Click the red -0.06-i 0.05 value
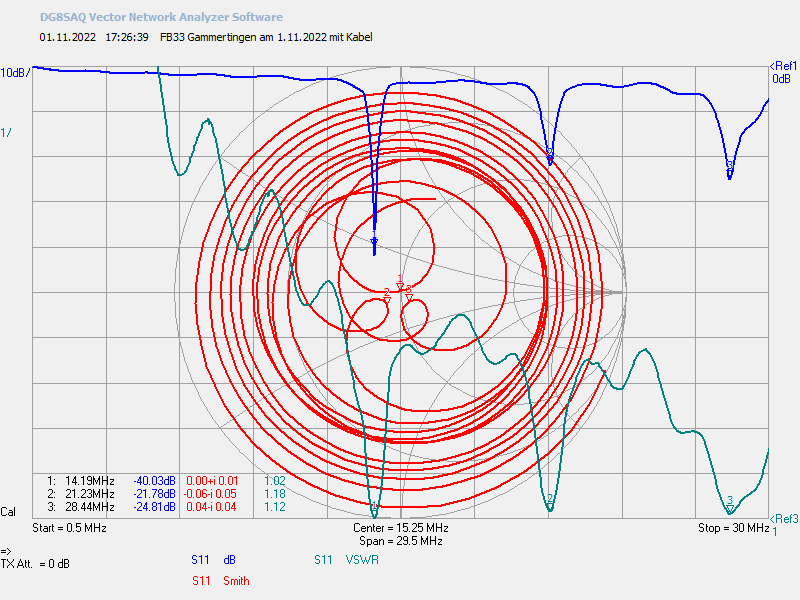 pyautogui.click(x=210, y=494)
